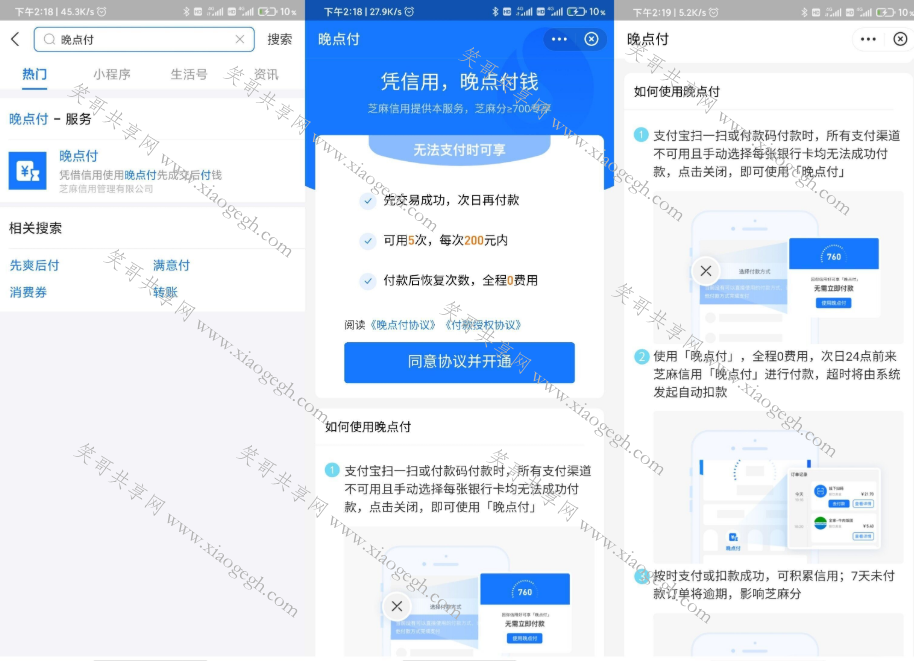
Task: Click the Bluetooth icon in left status bar
Action: pyautogui.click(x=186, y=12)
